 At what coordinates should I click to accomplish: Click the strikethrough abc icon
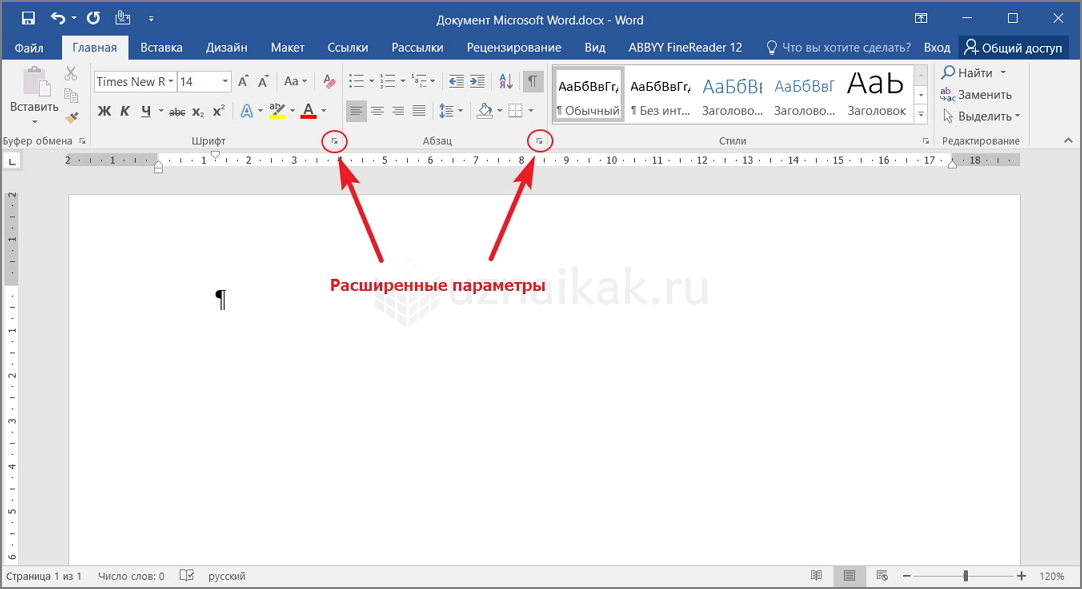coord(177,111)
